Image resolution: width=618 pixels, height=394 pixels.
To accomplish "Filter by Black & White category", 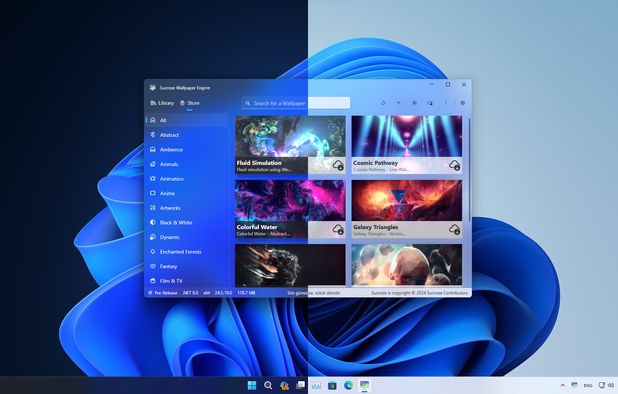I will coord(187,222).
